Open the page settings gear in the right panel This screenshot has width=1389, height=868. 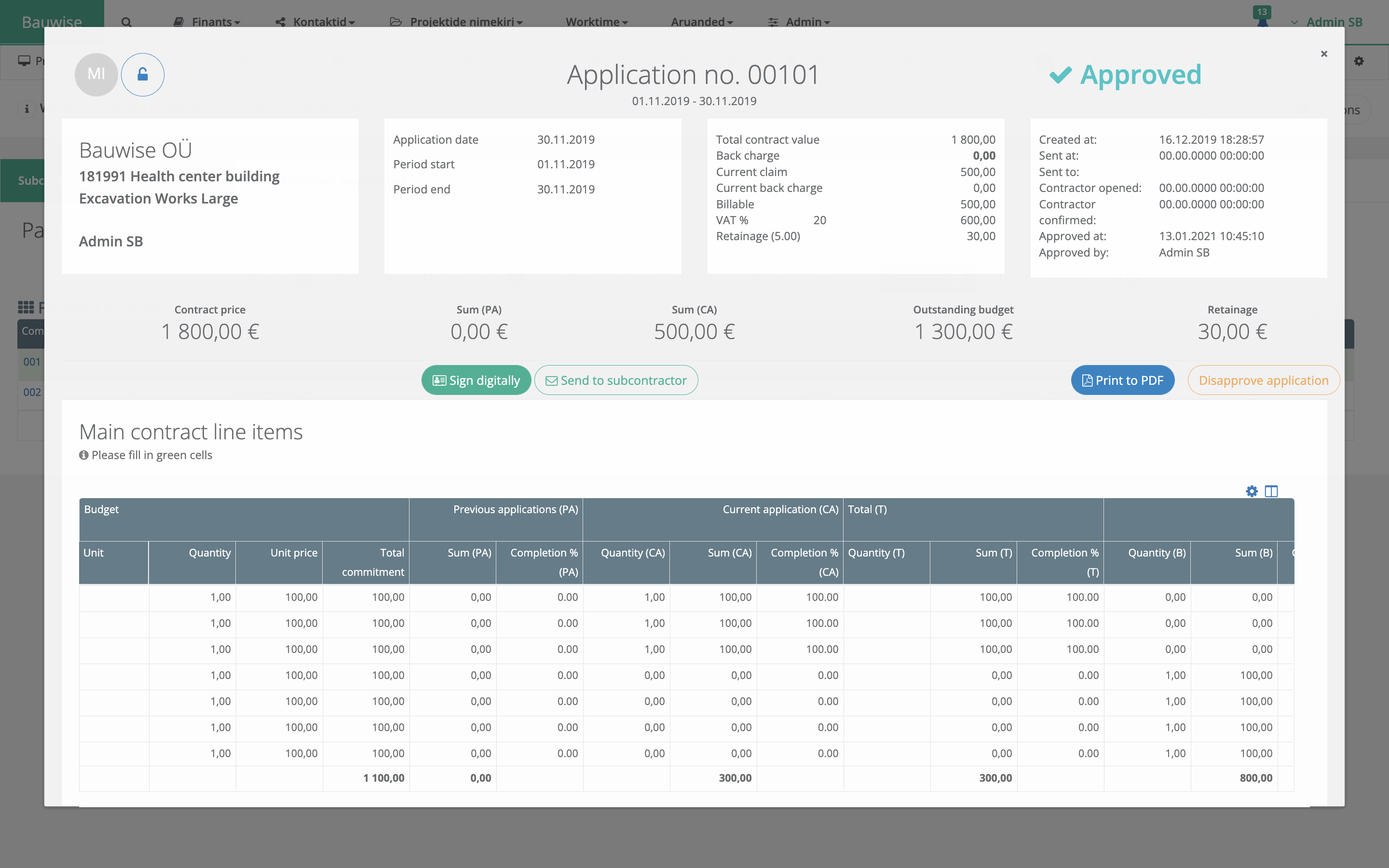[1359, 61]
